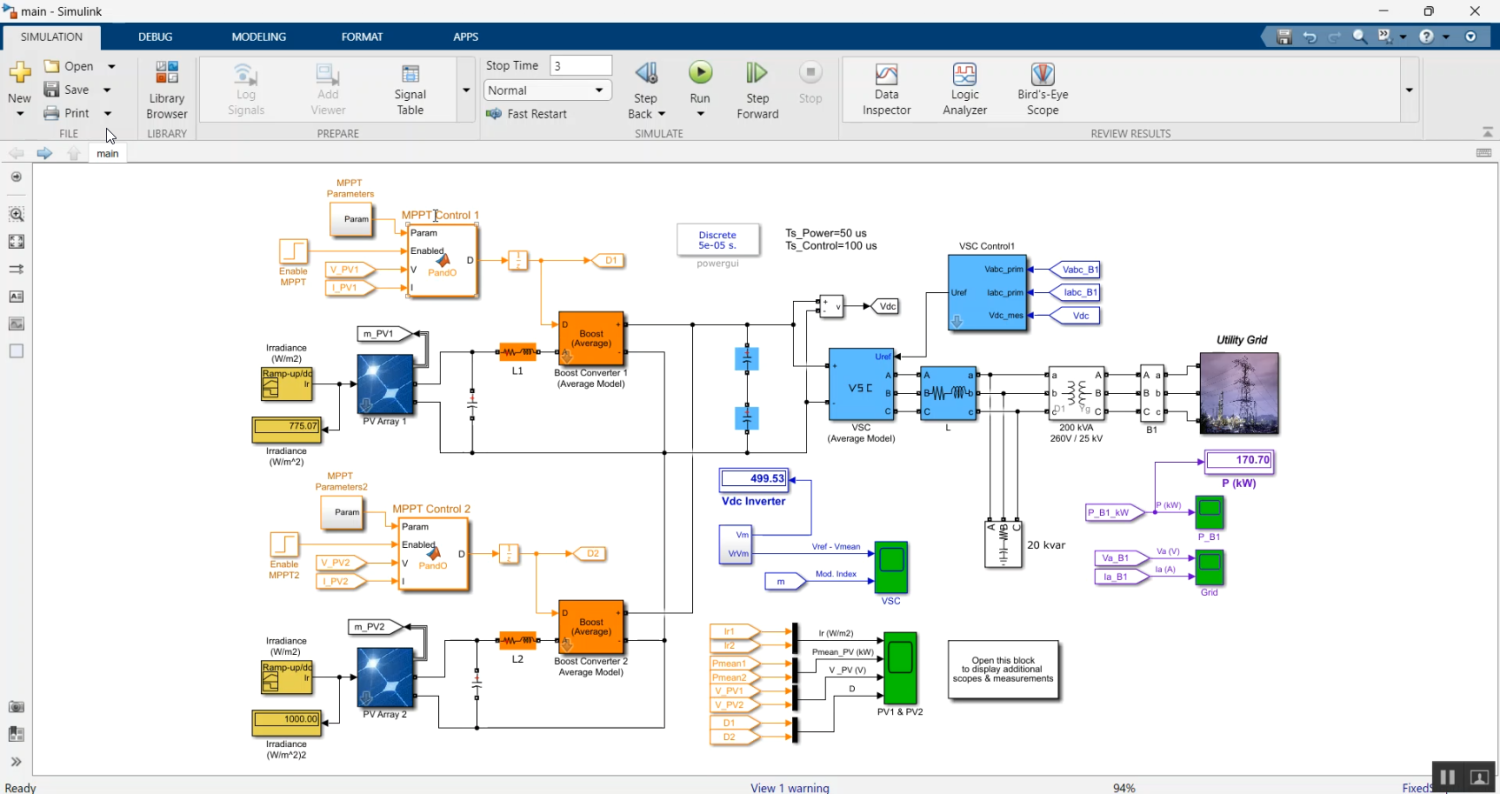Switch to the MODELING tab

(x=258, y=36)
